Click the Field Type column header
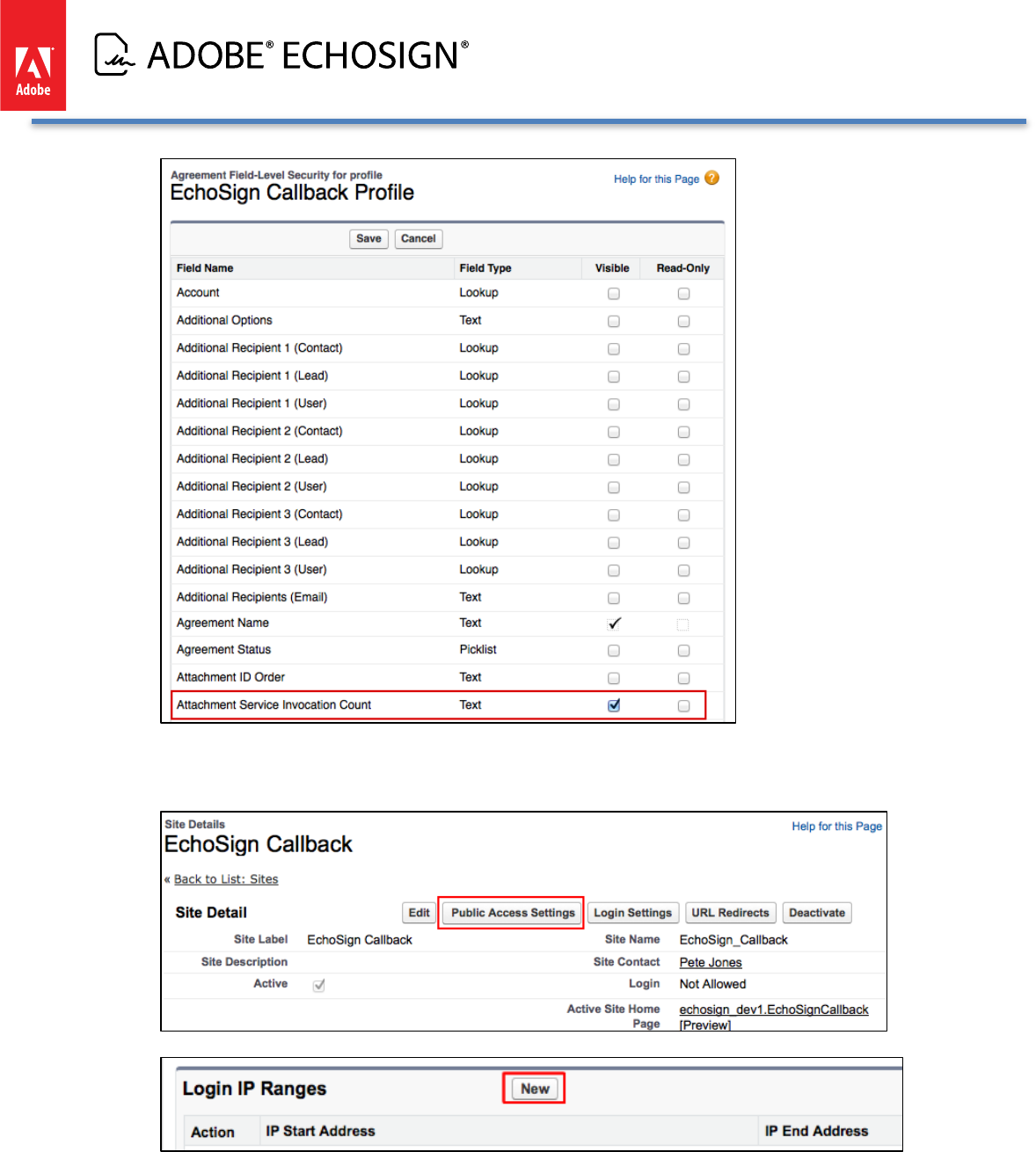The height and width of the screenshot is (1152, 1036). click(485, 268)
